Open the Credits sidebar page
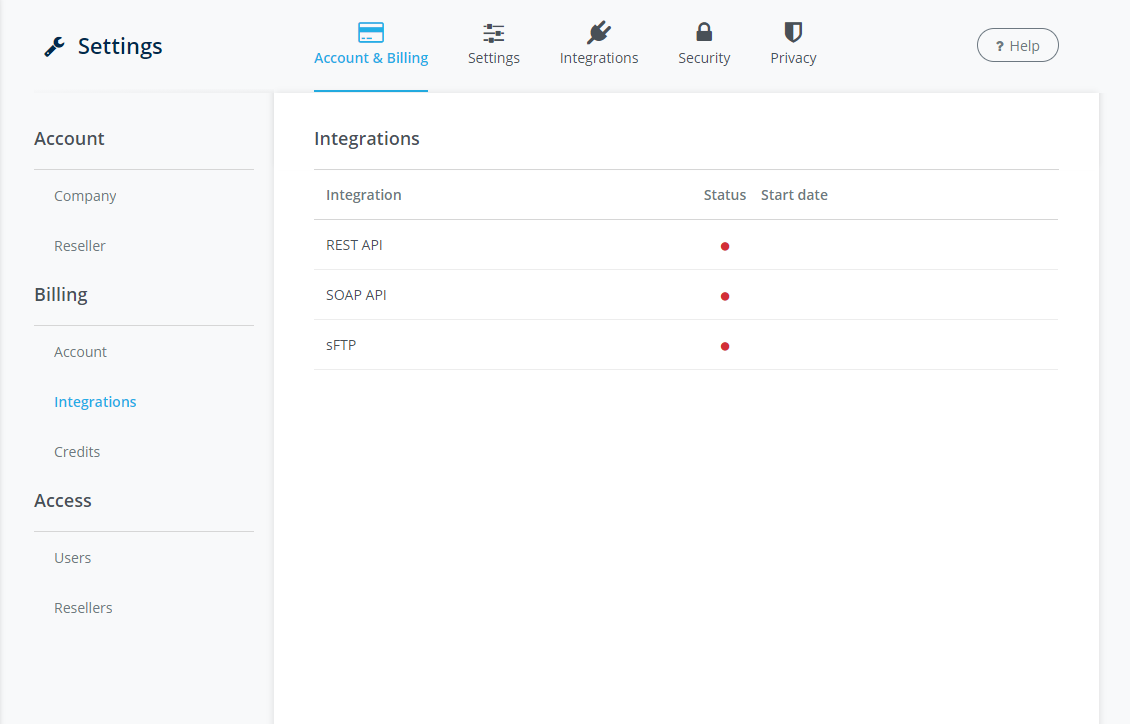The width and height of the screenshot is (1130, 724). pyautogui.click(x=77, y=452)
